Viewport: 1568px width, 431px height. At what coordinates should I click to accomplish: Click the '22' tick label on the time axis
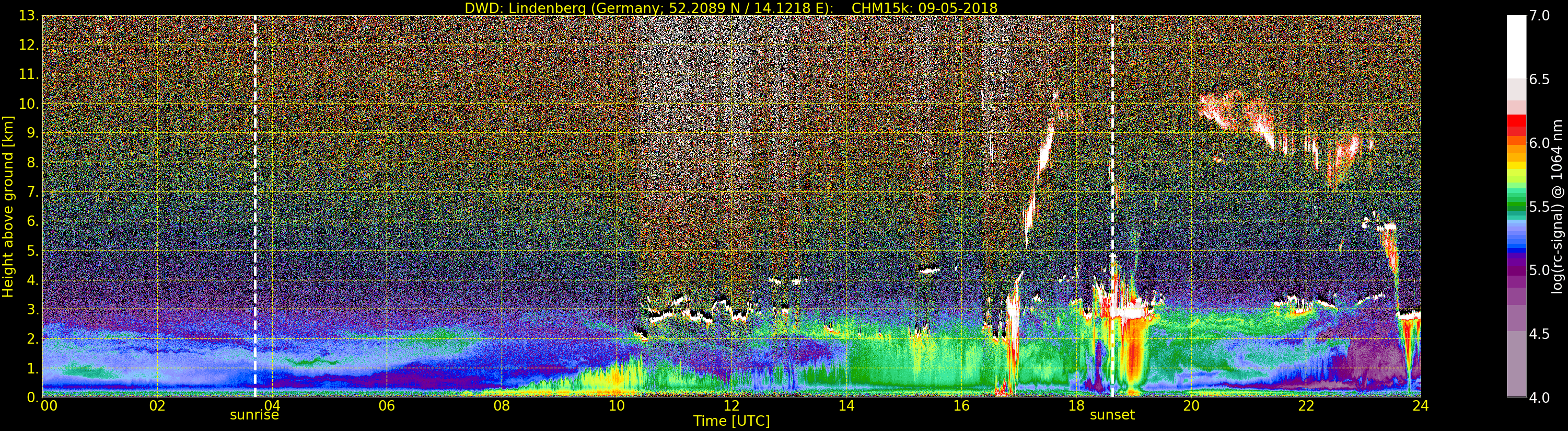[x=1306, y=406]
